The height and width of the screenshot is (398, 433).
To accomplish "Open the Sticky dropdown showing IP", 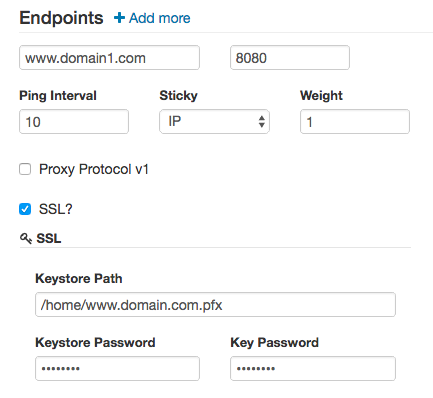I will pos(214,122).
